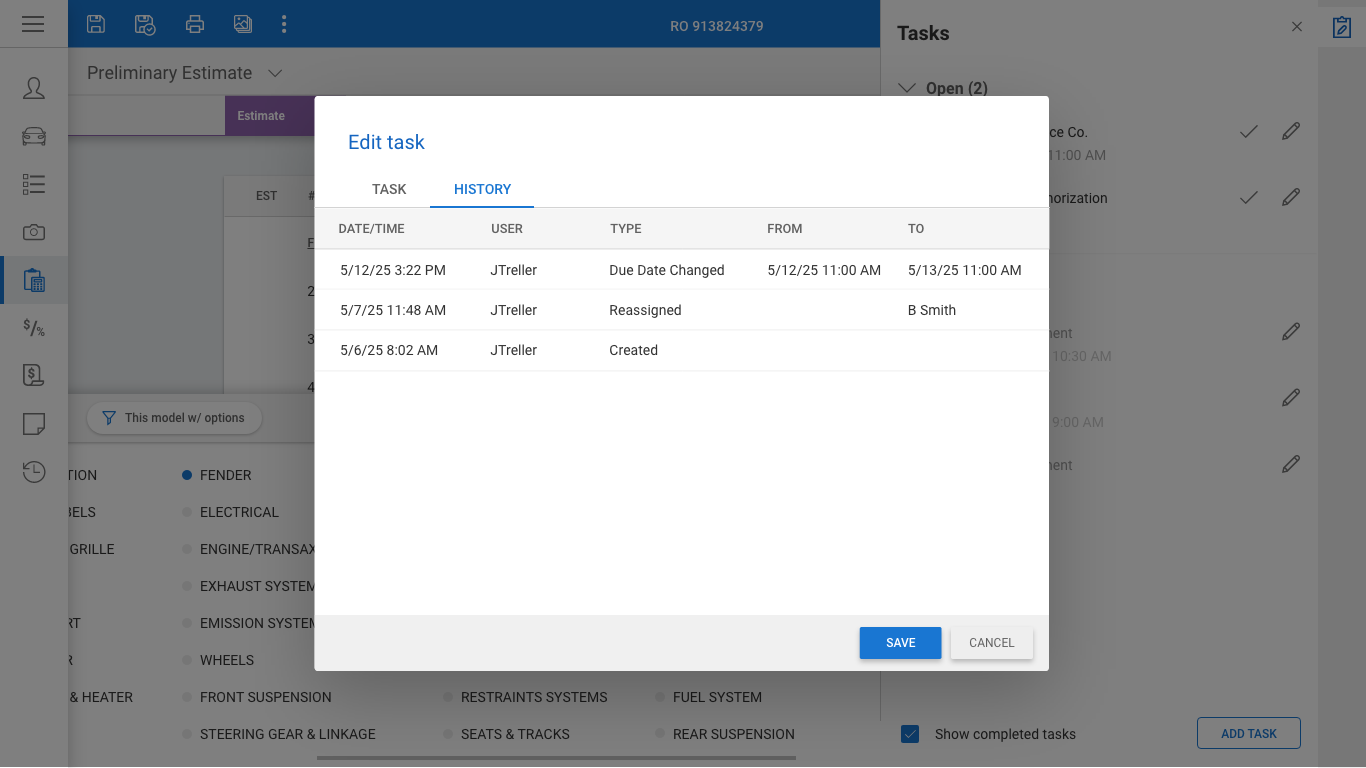The width and height of the screenshot is (1366, 768).
Task: Click the CANCEL button in Edit task
Action: [x=992, y=643]
